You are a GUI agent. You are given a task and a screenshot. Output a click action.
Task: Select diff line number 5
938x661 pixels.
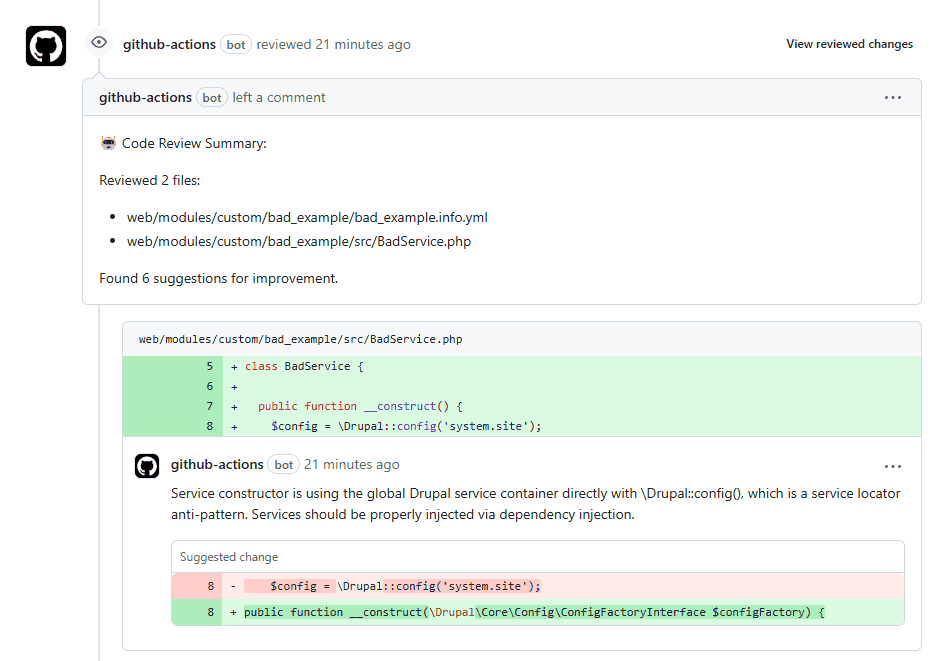point(209,366)
